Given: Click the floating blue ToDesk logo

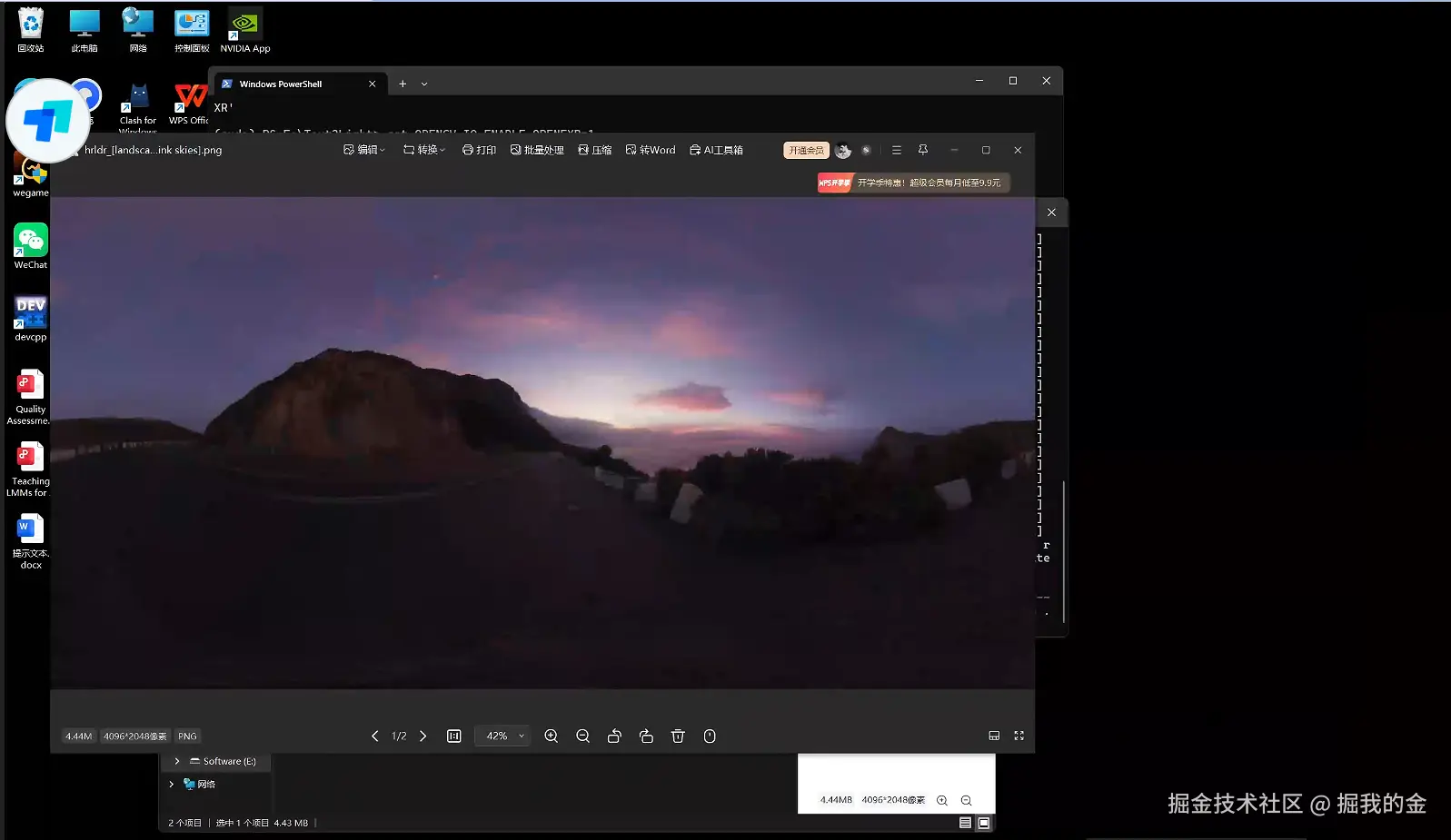Looking at the screenshot, I should point(48,121).
